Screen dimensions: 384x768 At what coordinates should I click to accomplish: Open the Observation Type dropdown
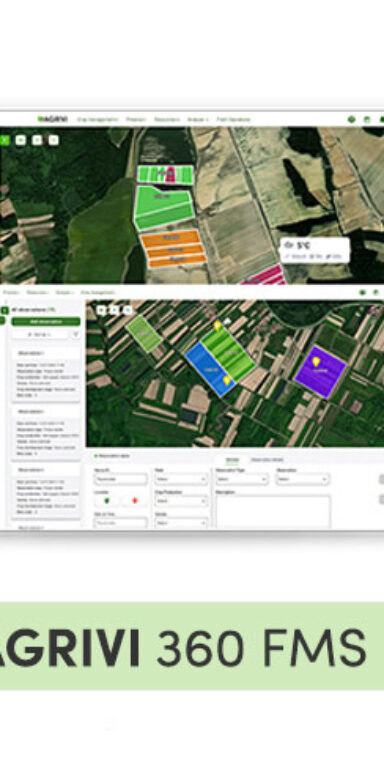pos(242,479)
